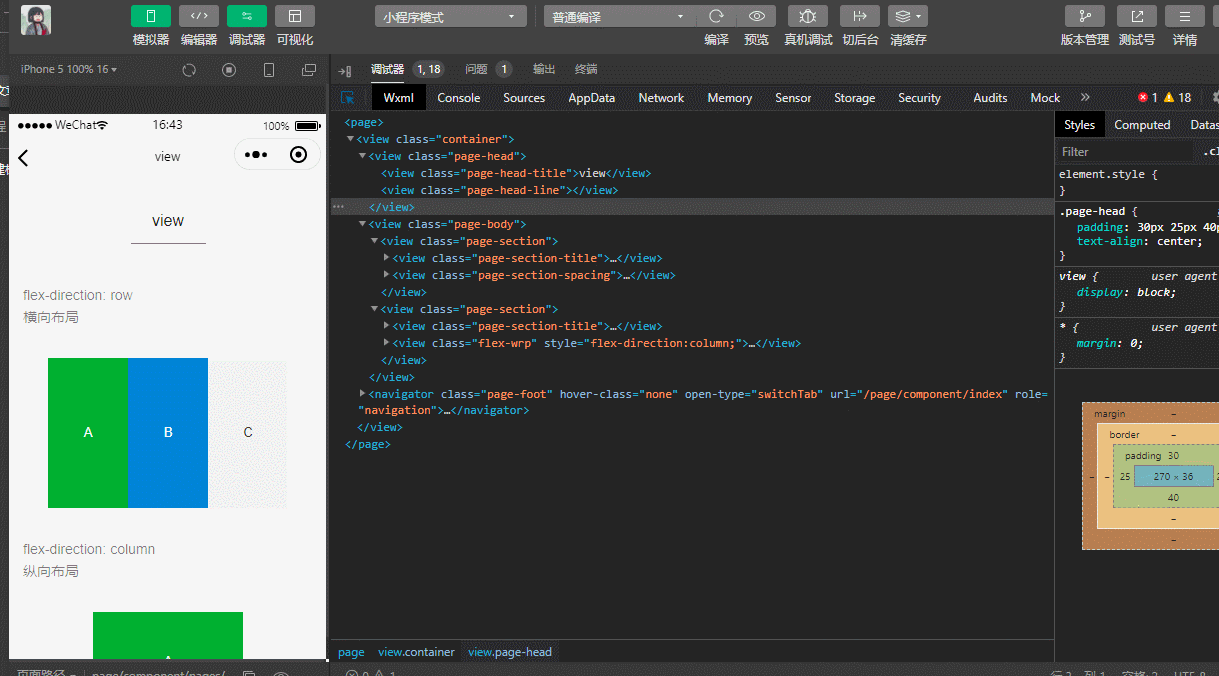Click the simulator rotate/refresh icon

189,70
